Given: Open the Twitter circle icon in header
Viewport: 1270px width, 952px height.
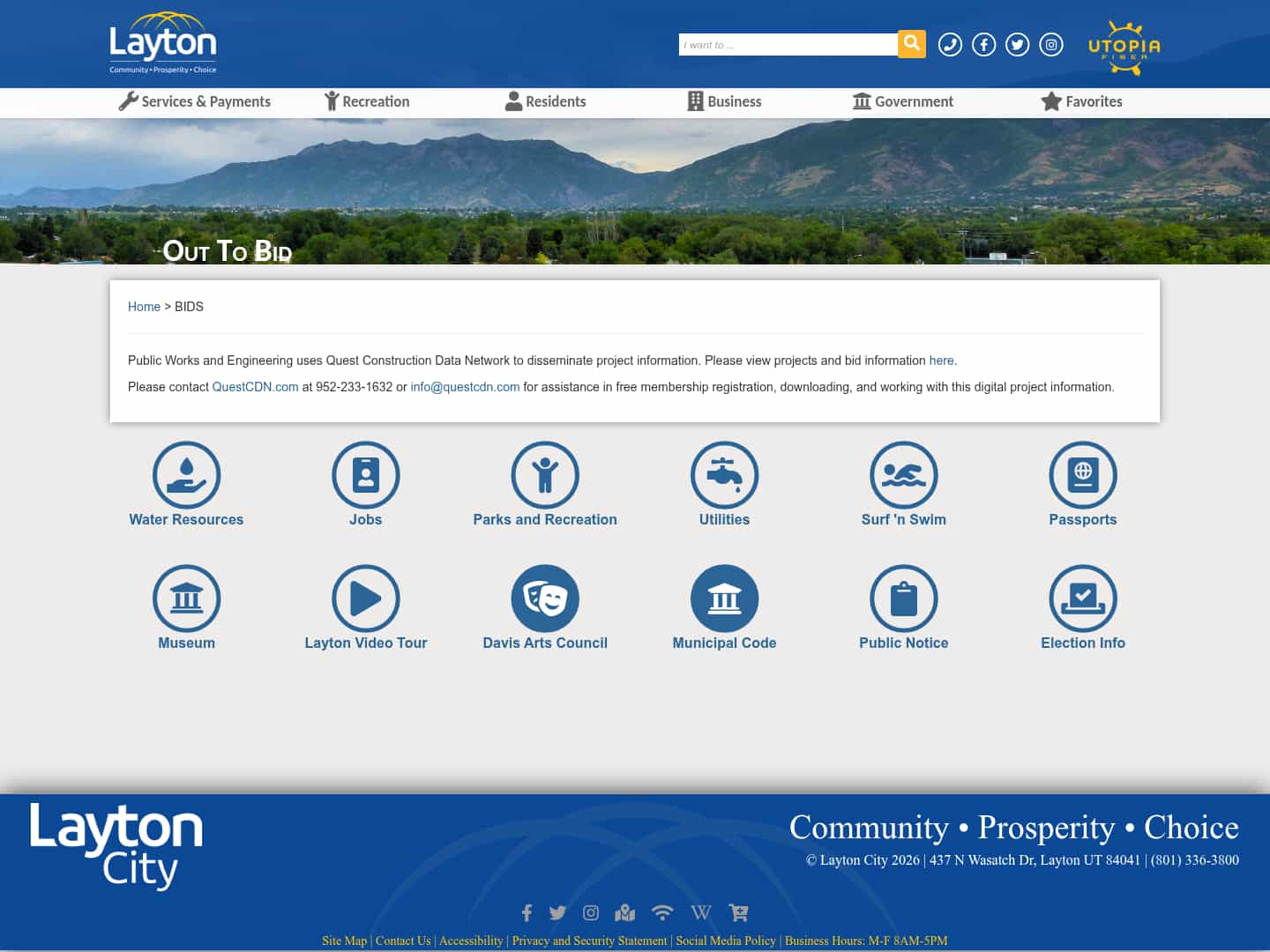Looking at the screenshot, I should click(1017, 44).
